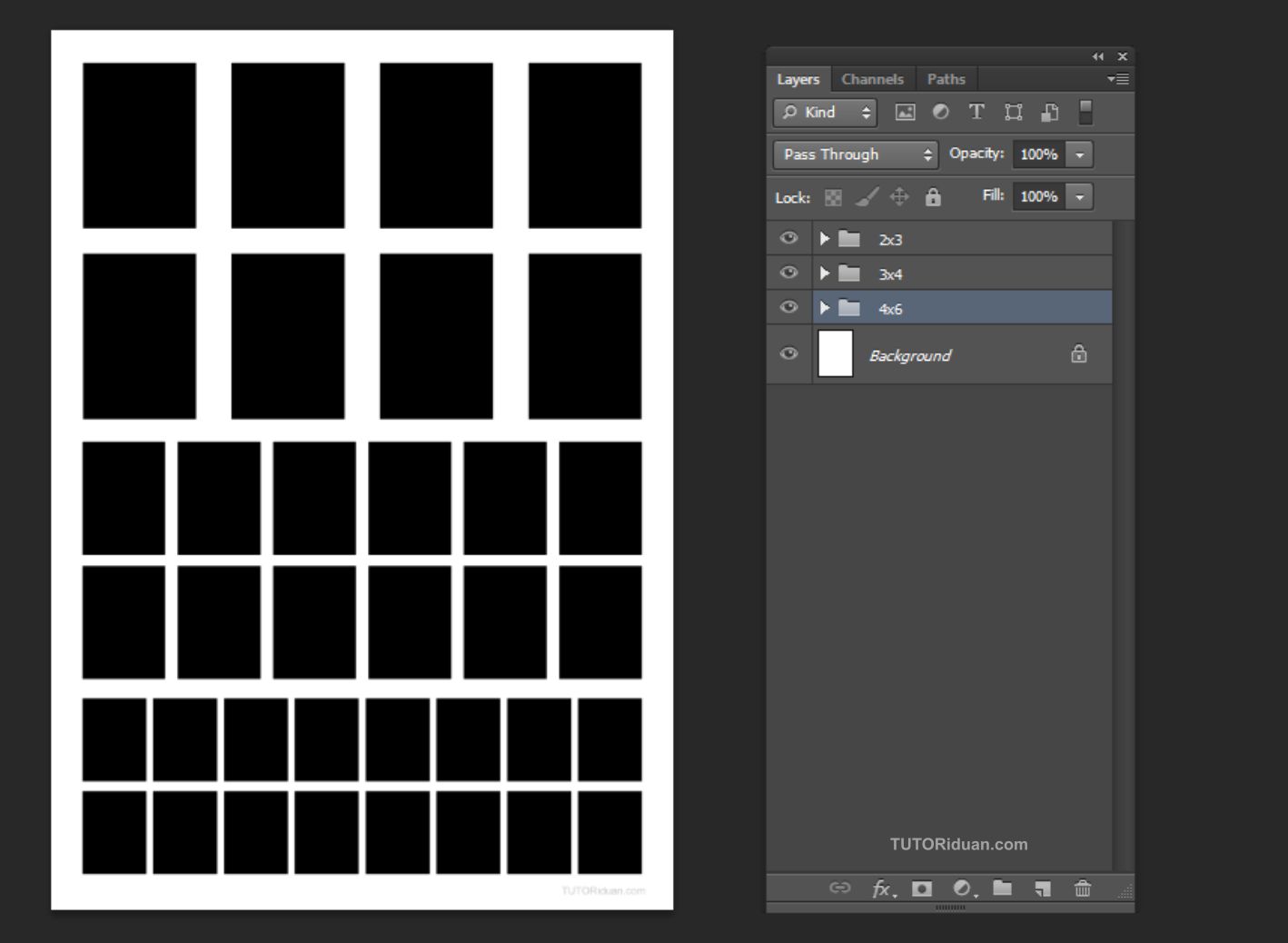Click the filter for shape layers icon
Image resolution: width=1288 pixels, height=943 pixels.
click(x=1013, y=112)
